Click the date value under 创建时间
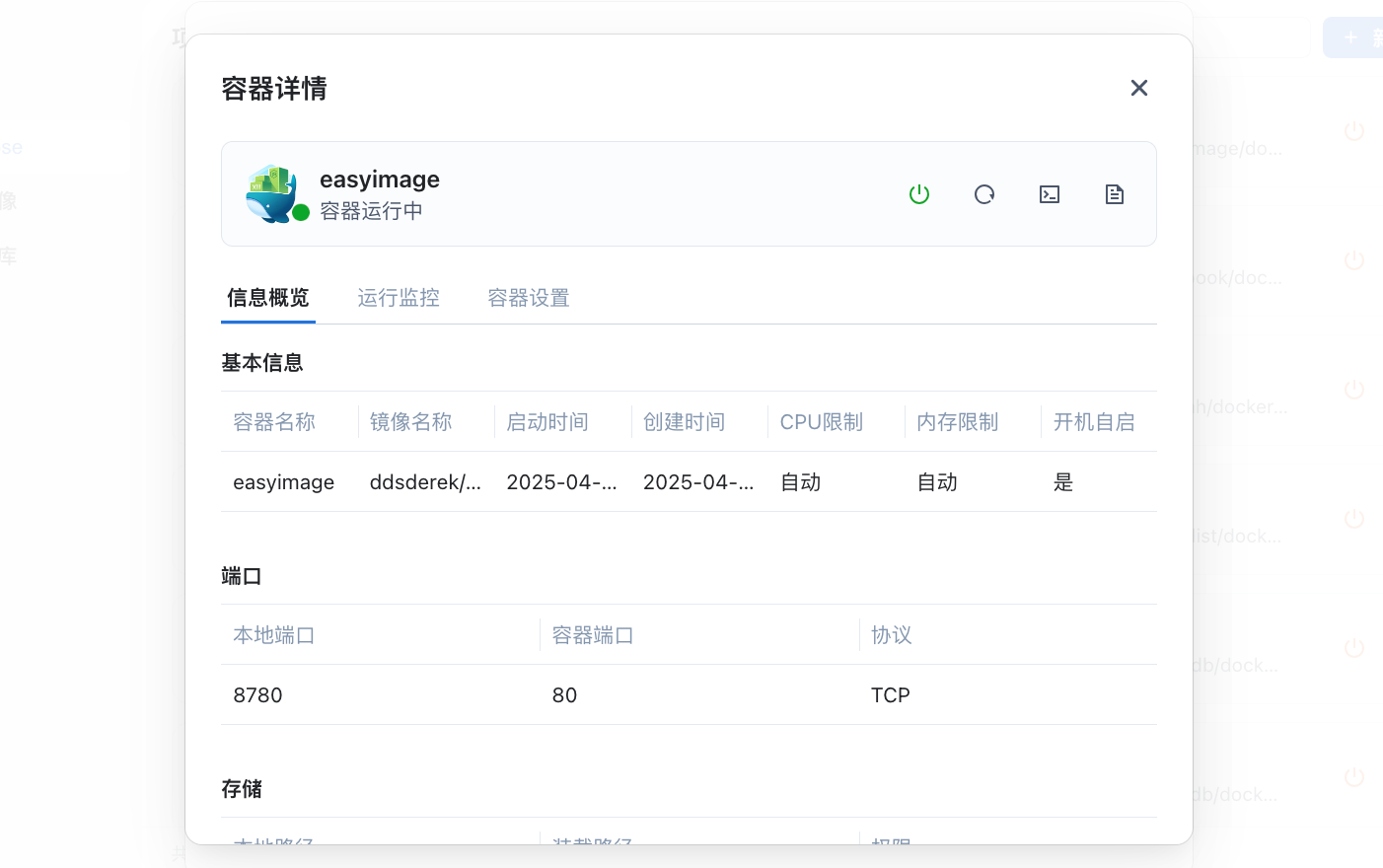Screen dimensions: 1383x868 pyautogui.click(x=698, y=482)
